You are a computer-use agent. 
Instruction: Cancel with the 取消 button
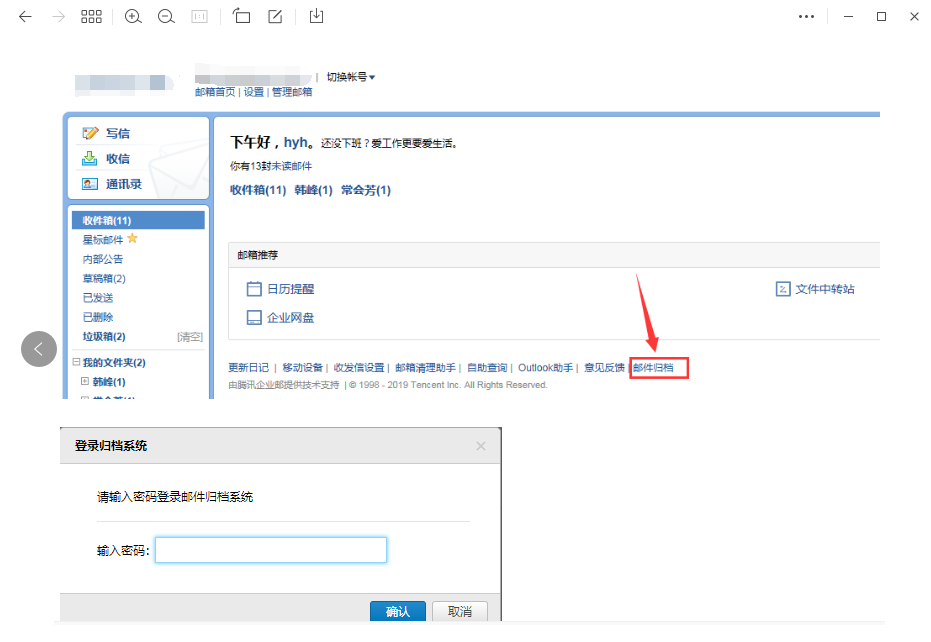pos(460,611)
